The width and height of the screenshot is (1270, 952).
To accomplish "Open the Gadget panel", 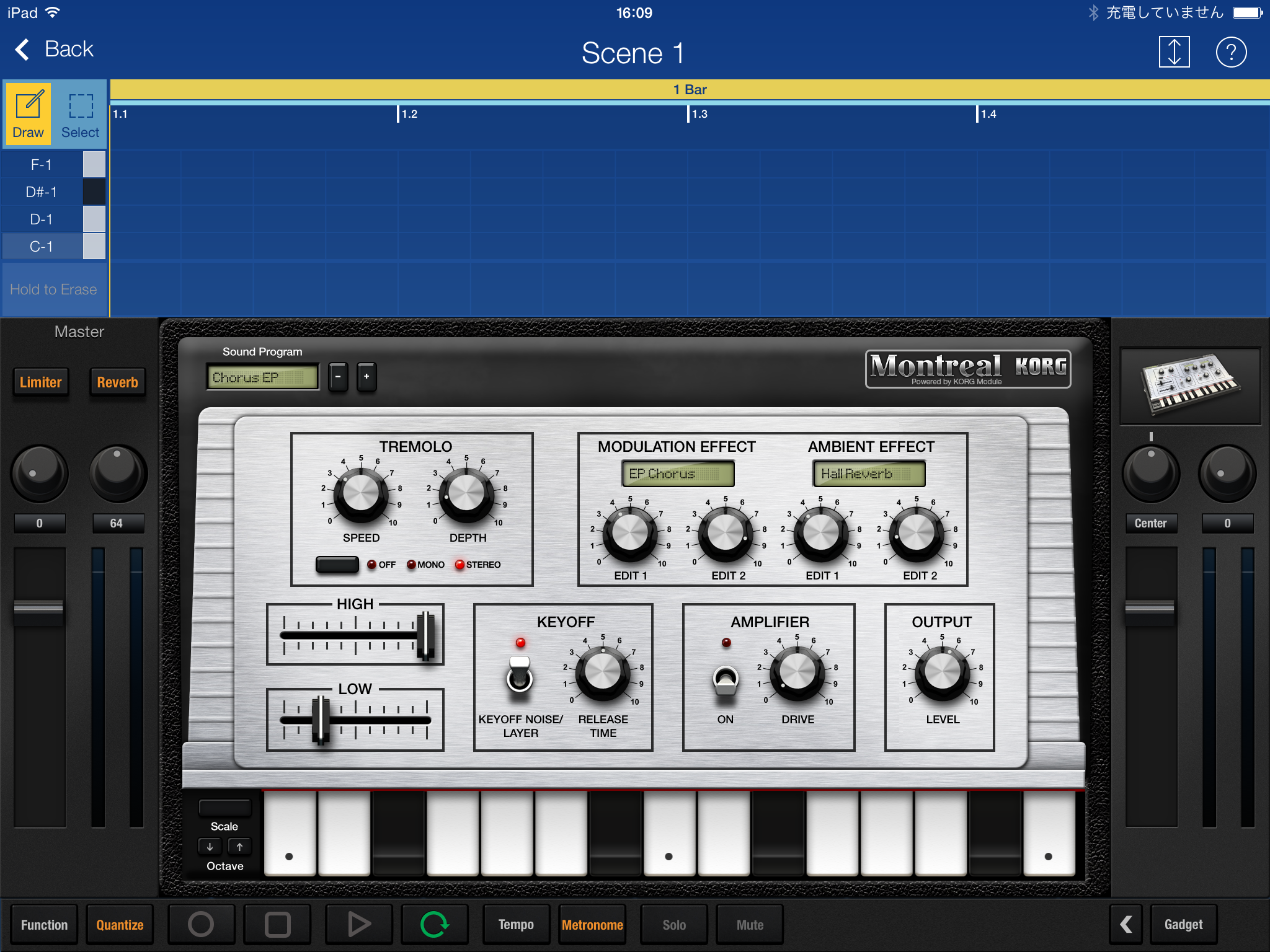I will pyautogui.click(x=1183, y=924).
